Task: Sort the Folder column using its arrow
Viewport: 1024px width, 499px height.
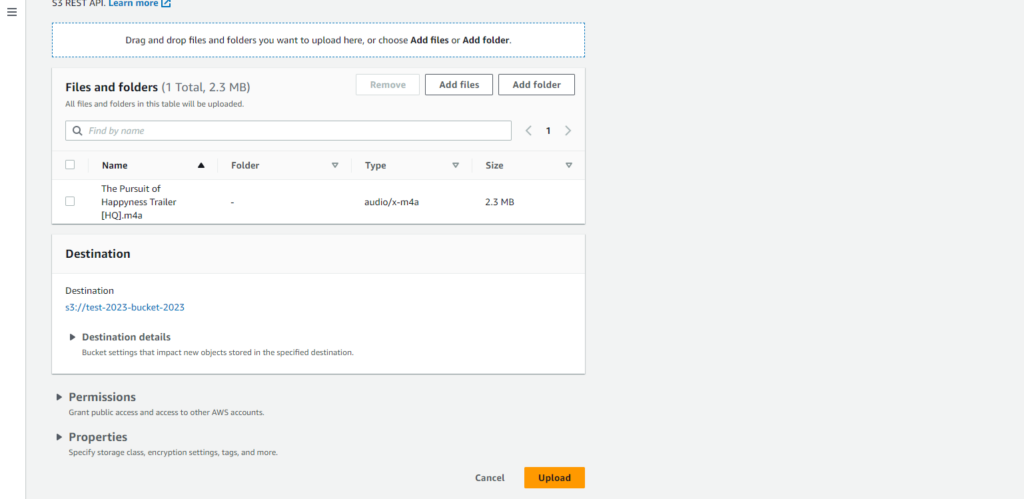Action: 335,165
